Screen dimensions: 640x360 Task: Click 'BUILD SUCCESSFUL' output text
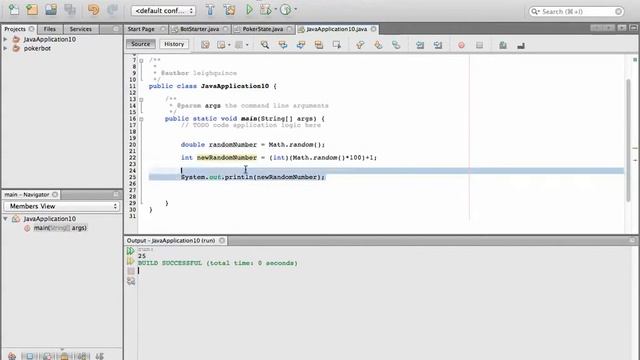(x=170, y=263)
